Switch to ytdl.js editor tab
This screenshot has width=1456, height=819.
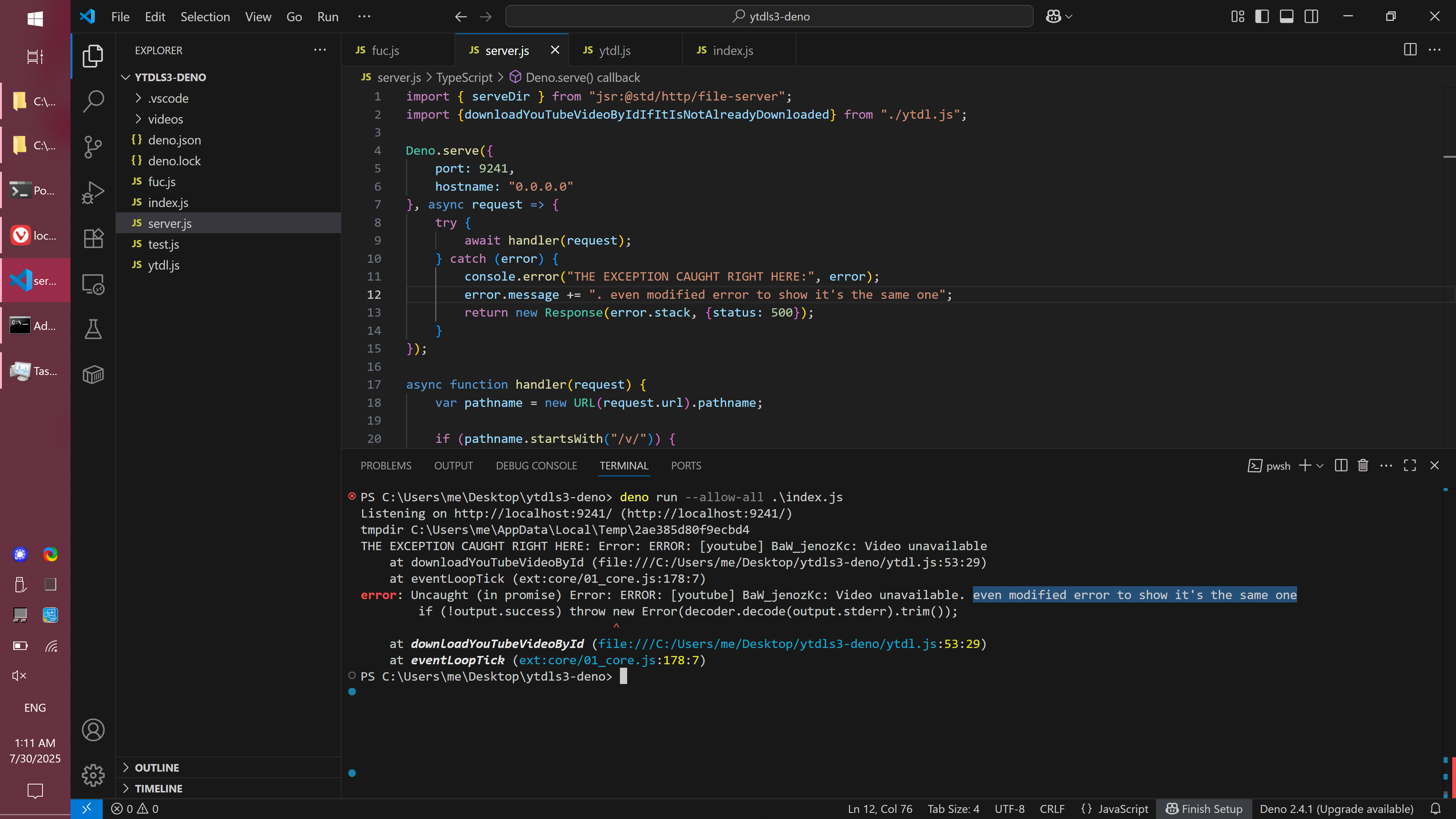[624, 50]
